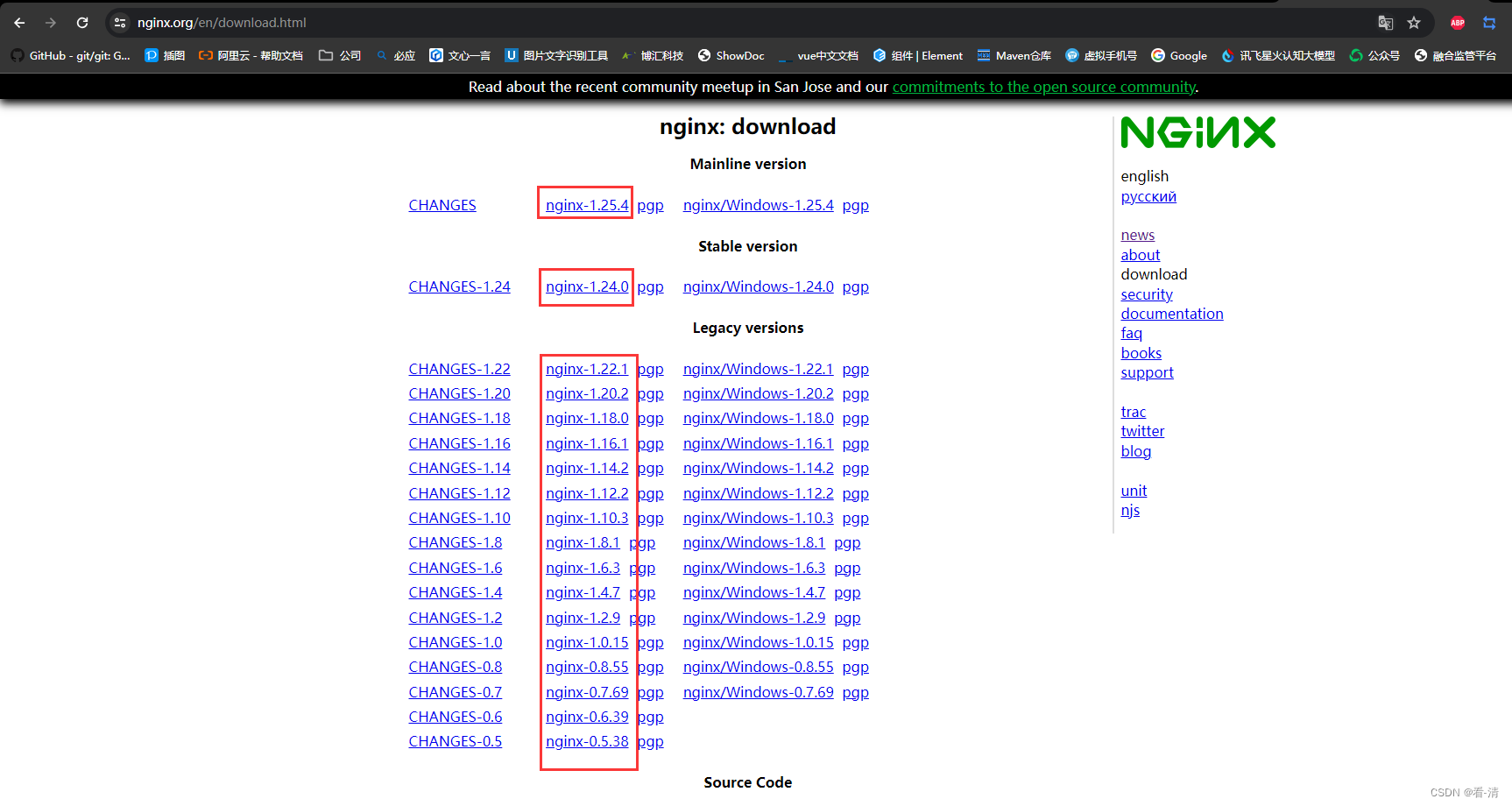The image size is (1512, 806).
Task: Open CHANGES-0.7 link
Action: [x=456, y=692]
